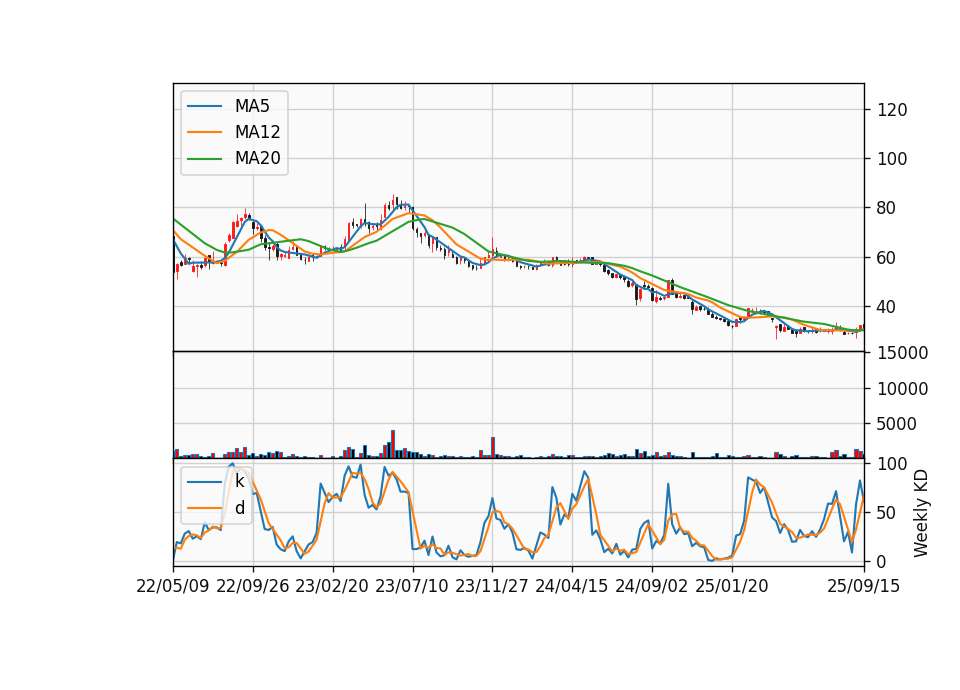The width and height of the screenshot is (960, 690).
Task: Click the 0 tick on KD axis
Action: click(x=882, y=561)
